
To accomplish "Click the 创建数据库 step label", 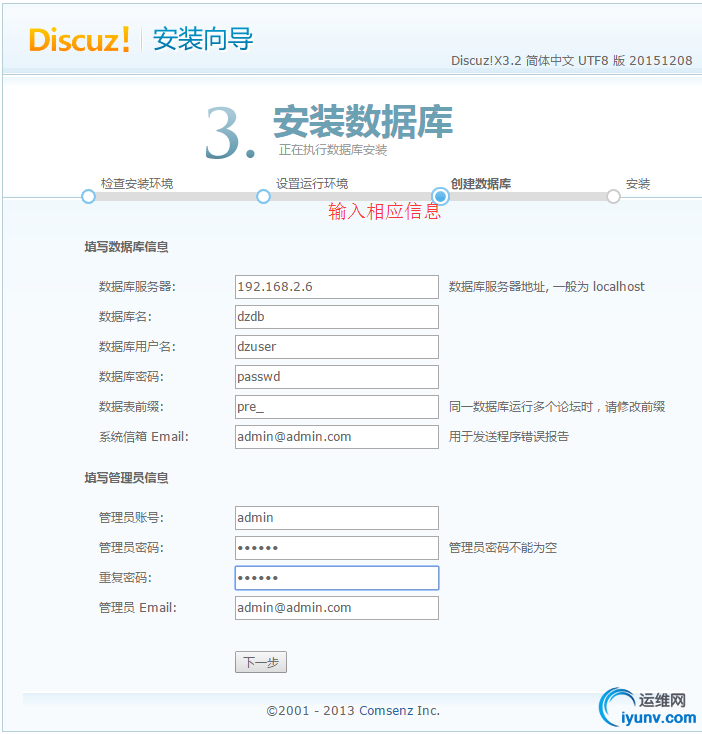I will click(x=481, y=184).
